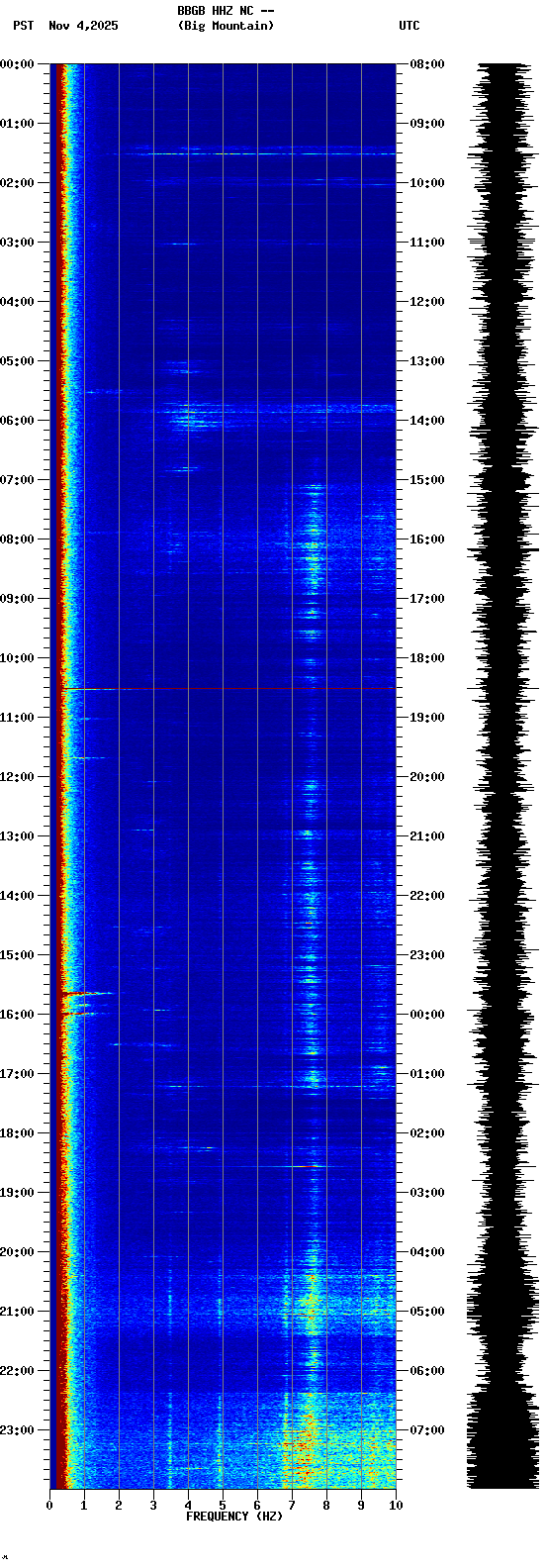Click the 'FREQUENCY (HZ)' axis label

tap(234, 1517)
